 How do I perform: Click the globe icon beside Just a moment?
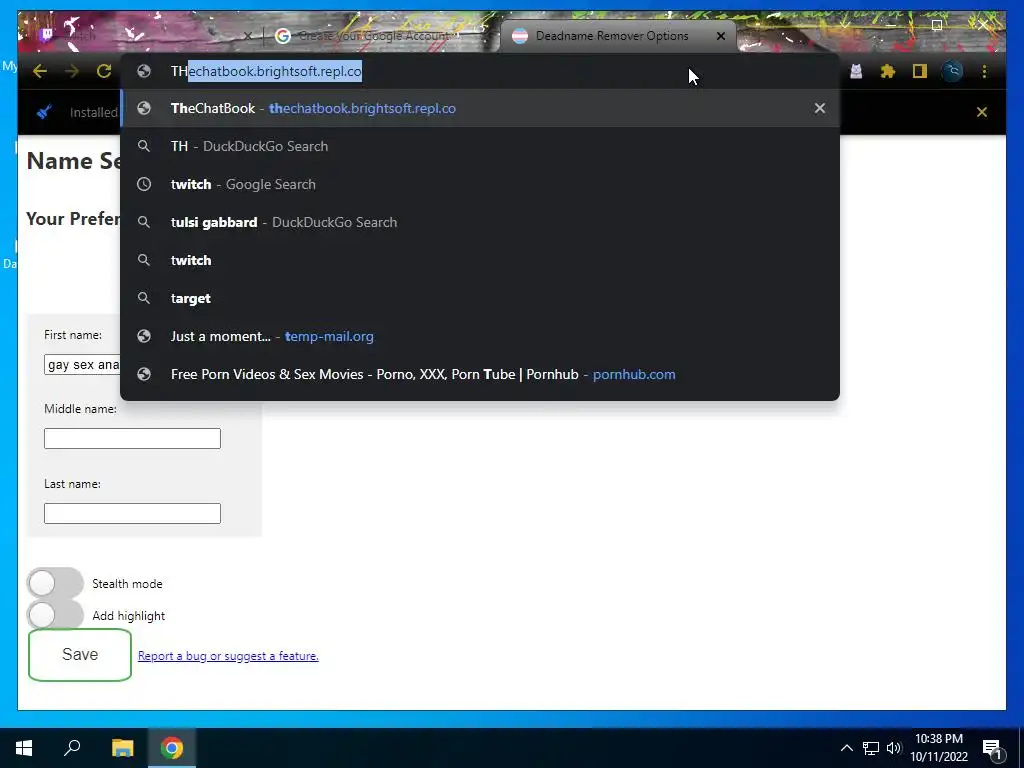click(x=144, y=336)
